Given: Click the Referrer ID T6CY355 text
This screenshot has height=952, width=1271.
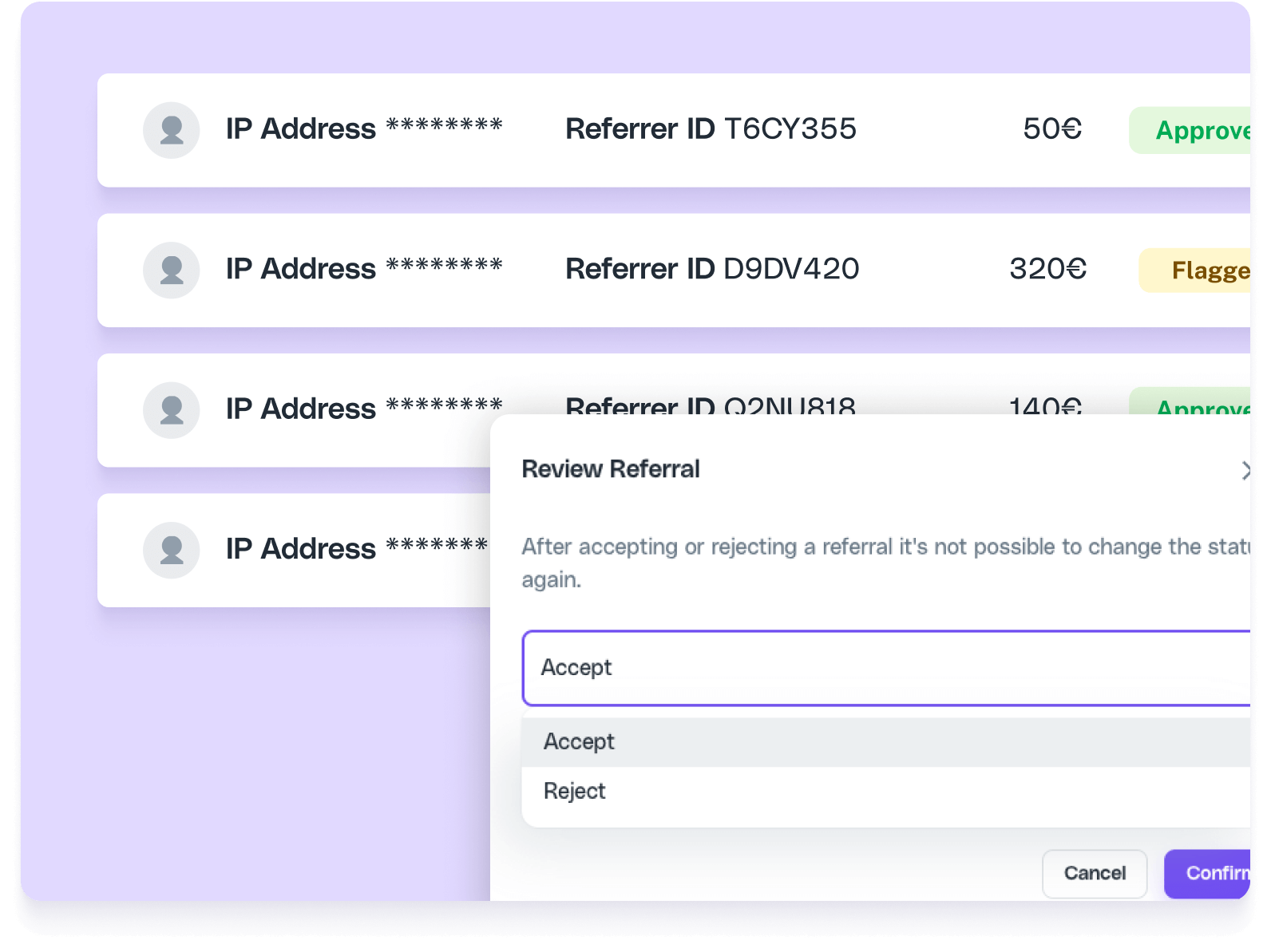Looking at the screenshot, I should pos(711,129).
